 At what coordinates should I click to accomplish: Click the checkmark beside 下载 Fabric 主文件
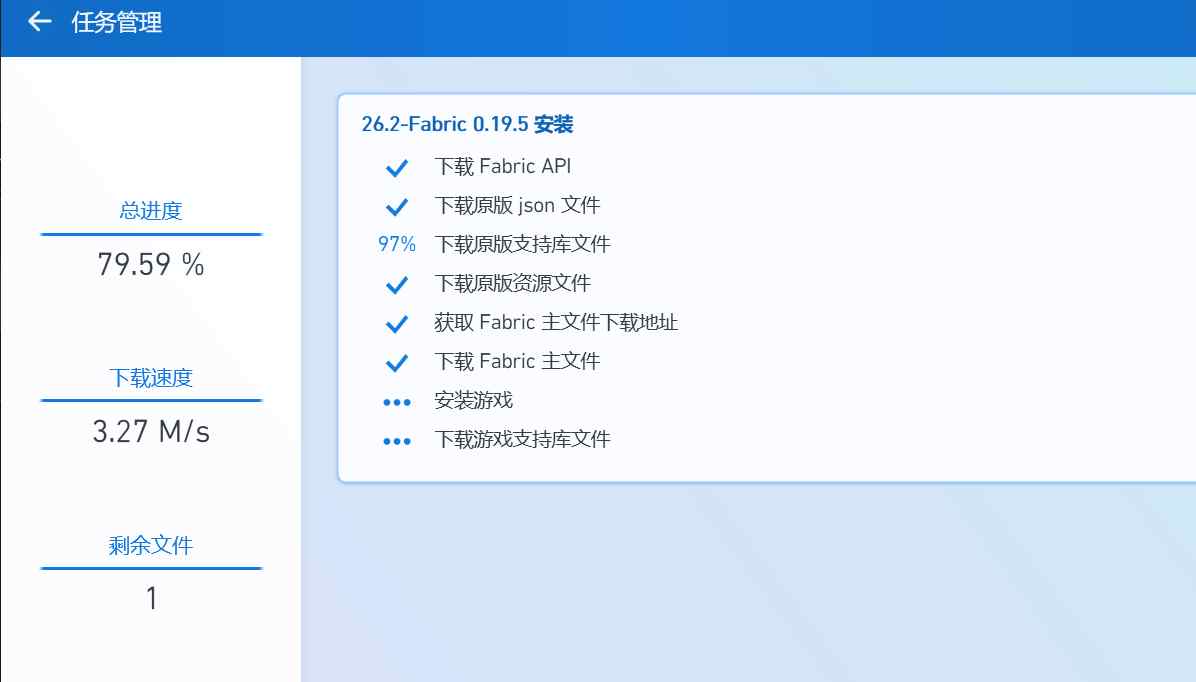coord(397,362)
